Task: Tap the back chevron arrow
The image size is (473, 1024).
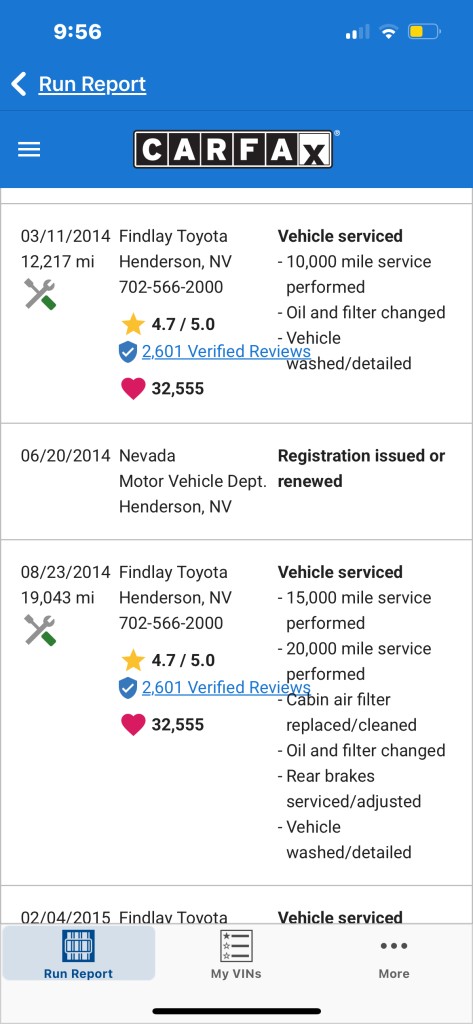Action: click(x=19, y=84)
